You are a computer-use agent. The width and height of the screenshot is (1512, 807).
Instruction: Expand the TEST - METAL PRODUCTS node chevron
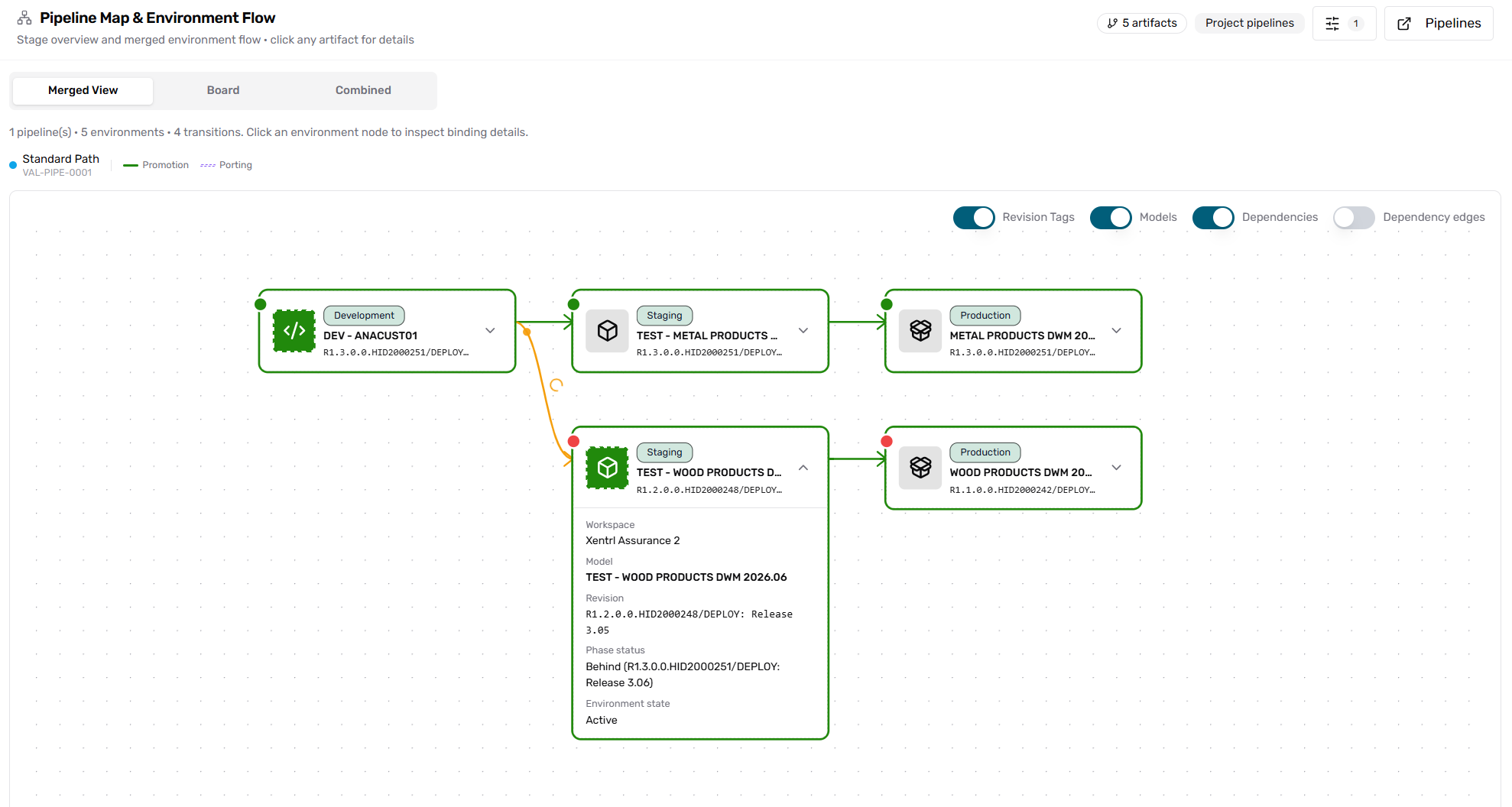click(803, 331)
